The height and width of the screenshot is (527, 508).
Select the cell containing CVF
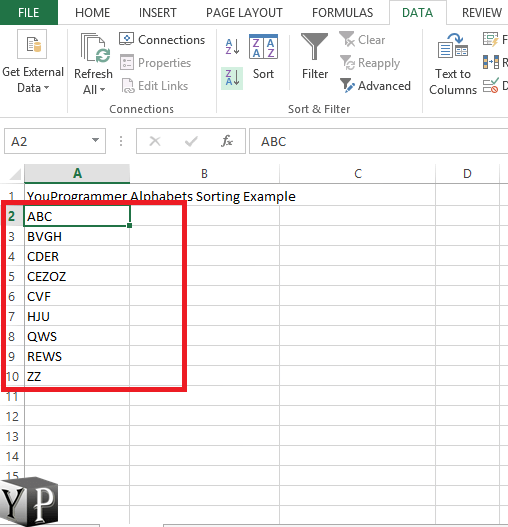pyautogui.click(x=77, y=296)
